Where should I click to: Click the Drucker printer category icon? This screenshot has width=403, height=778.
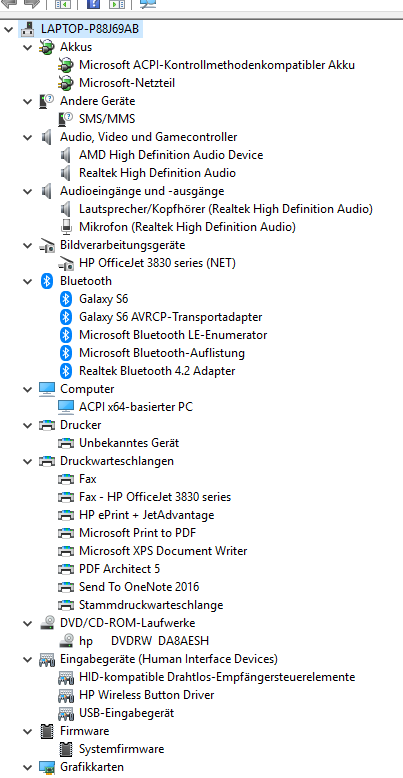click(47, 425)
